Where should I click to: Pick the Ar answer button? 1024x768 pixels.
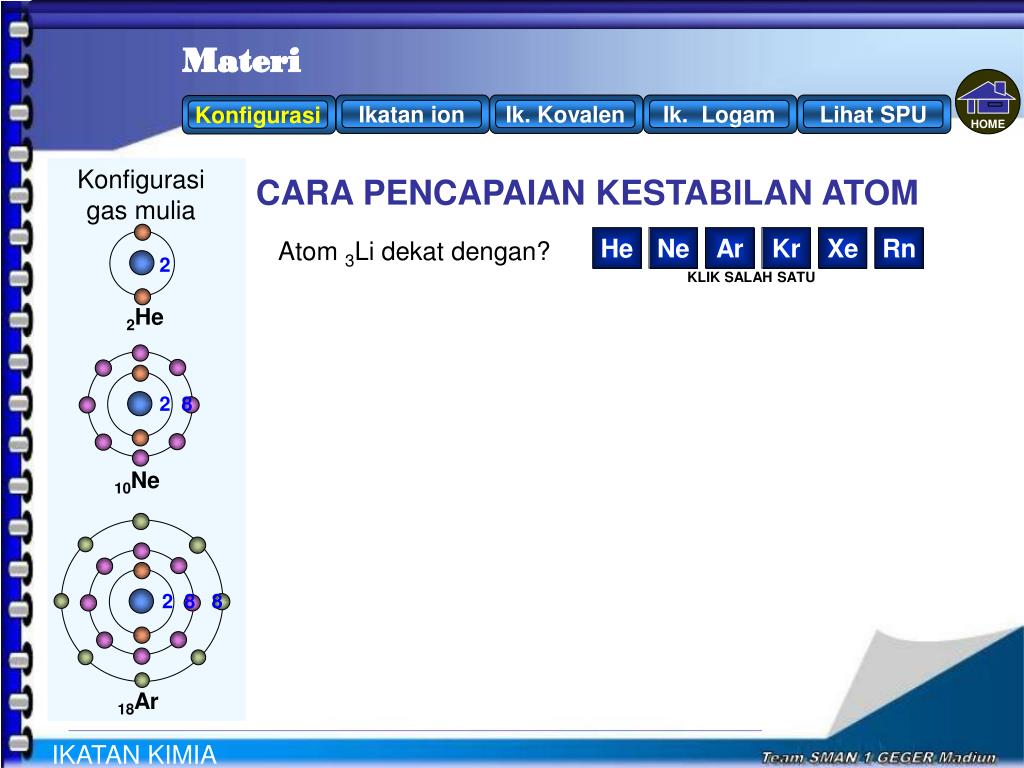(729, 248)
